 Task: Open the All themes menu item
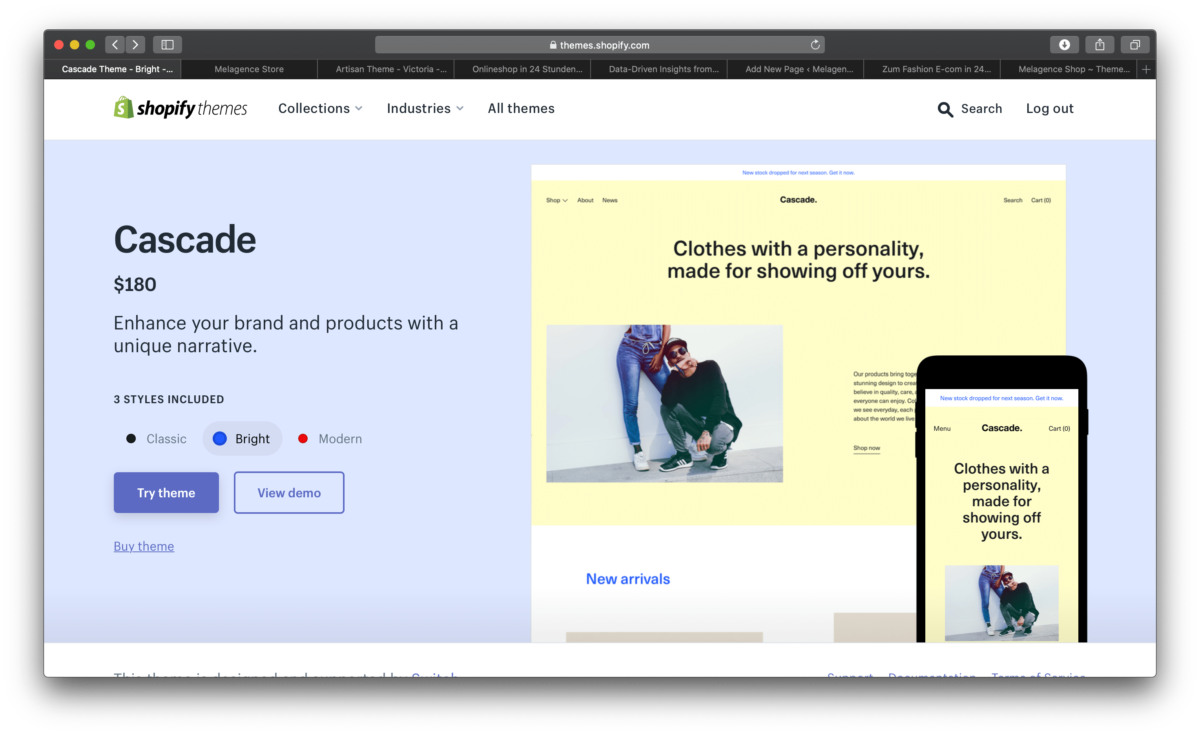click(521, 108)
